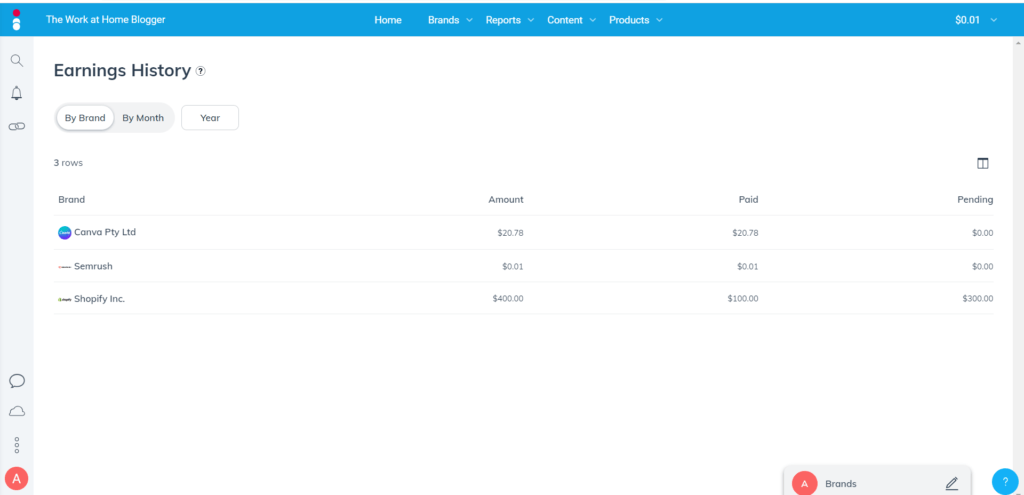Switch view to By Brand
The image size is (1024, 495).
click(85, 118)
